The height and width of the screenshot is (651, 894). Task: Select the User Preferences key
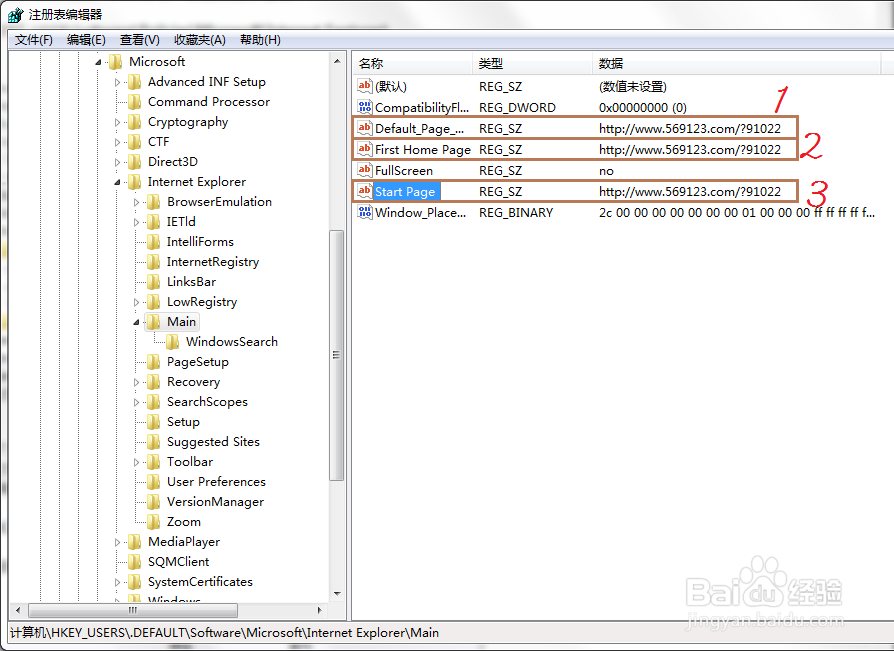[x=216, y=482]
